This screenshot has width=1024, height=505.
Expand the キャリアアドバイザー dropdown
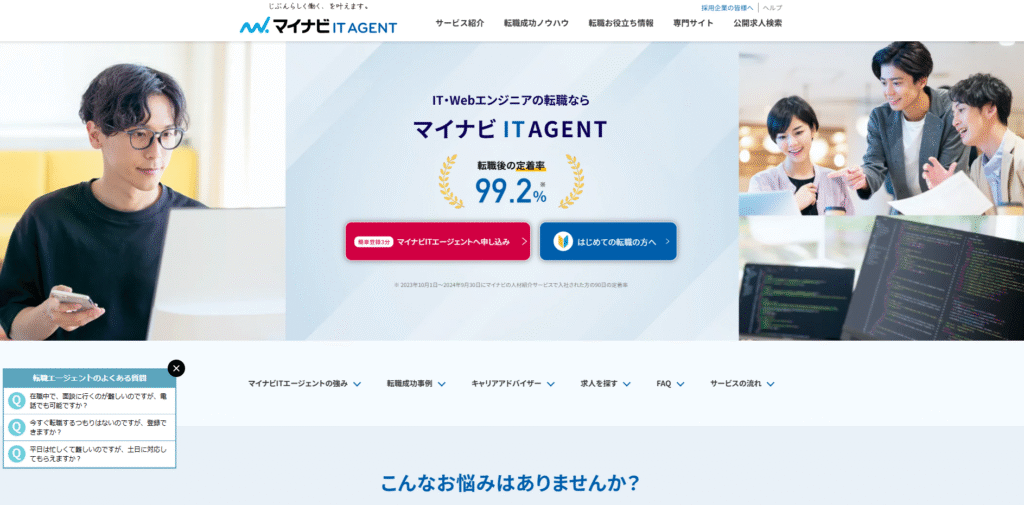tap(551, 384)
